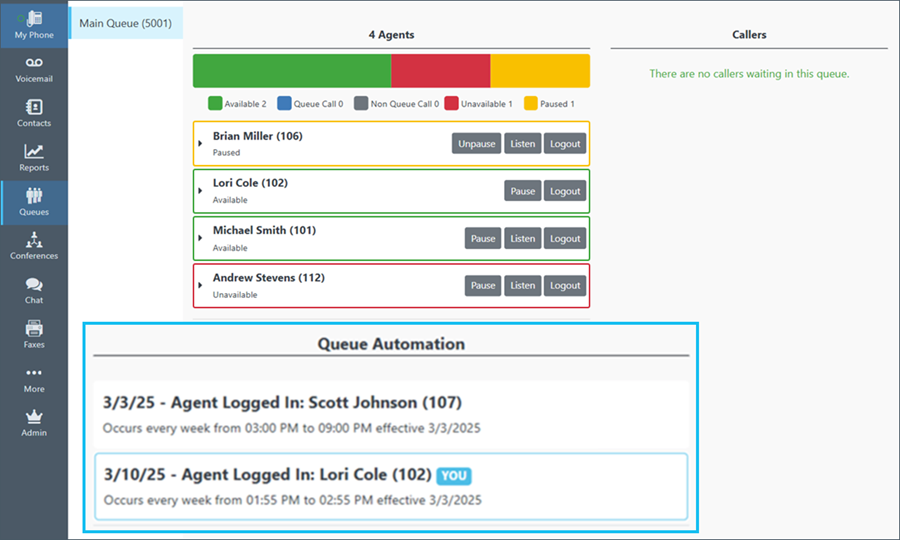Open Voicemail from the sidebar
Image resolution: width=900 pixels, height=540 pixels.
tap(34, 68)
